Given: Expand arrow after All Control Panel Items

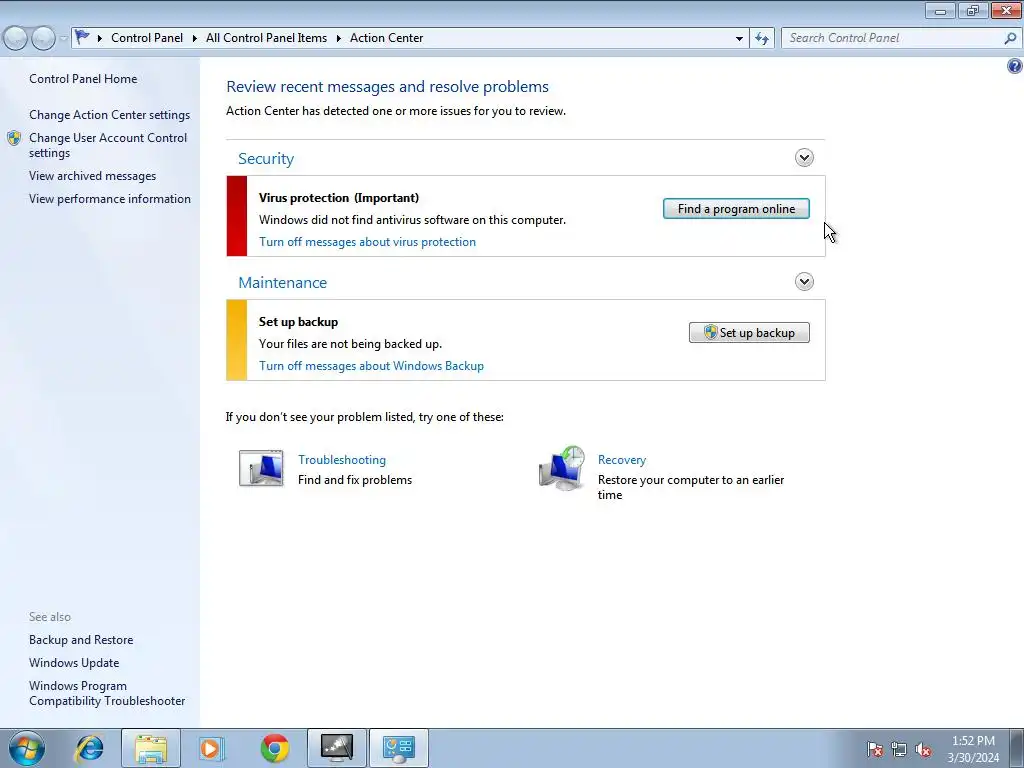Looking at the screenshot, I should [x=338, y=38].
